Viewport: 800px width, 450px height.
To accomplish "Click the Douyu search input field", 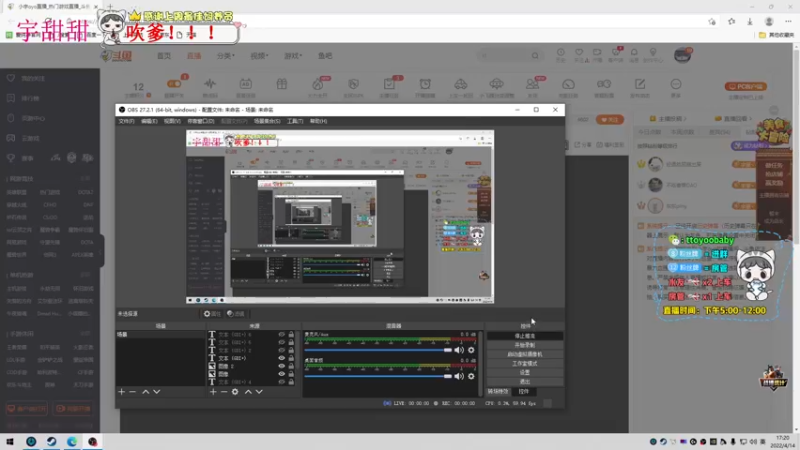I will [x=504, y=56].
